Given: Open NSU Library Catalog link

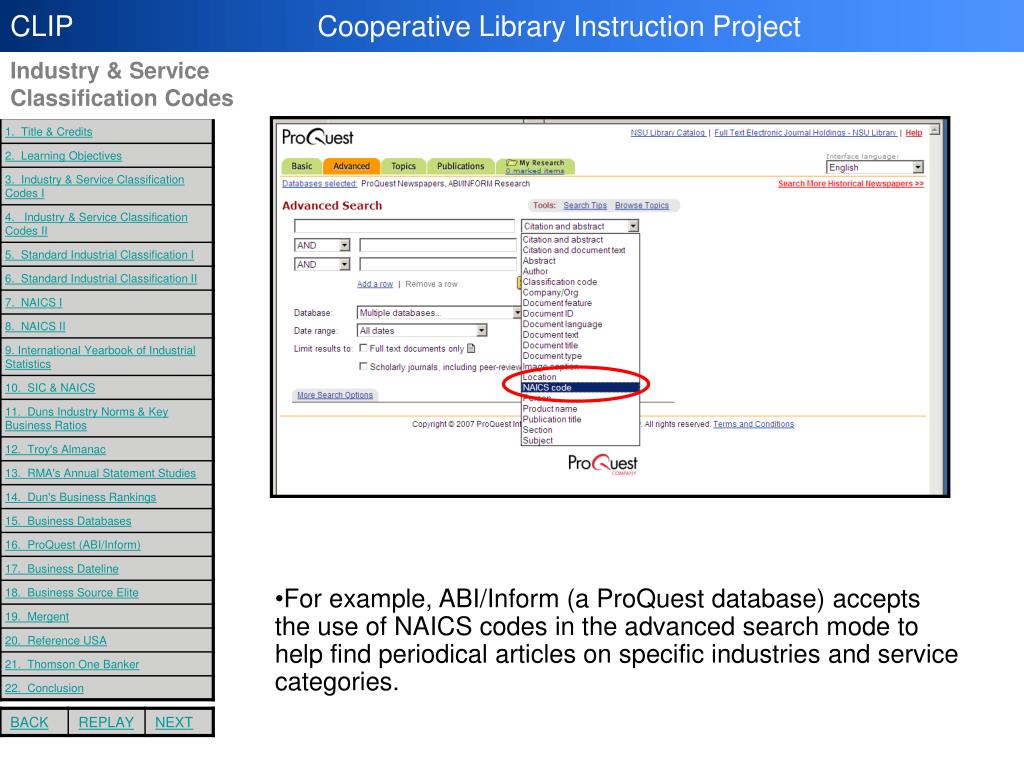Looking at the screenshot, I should 667,133.
